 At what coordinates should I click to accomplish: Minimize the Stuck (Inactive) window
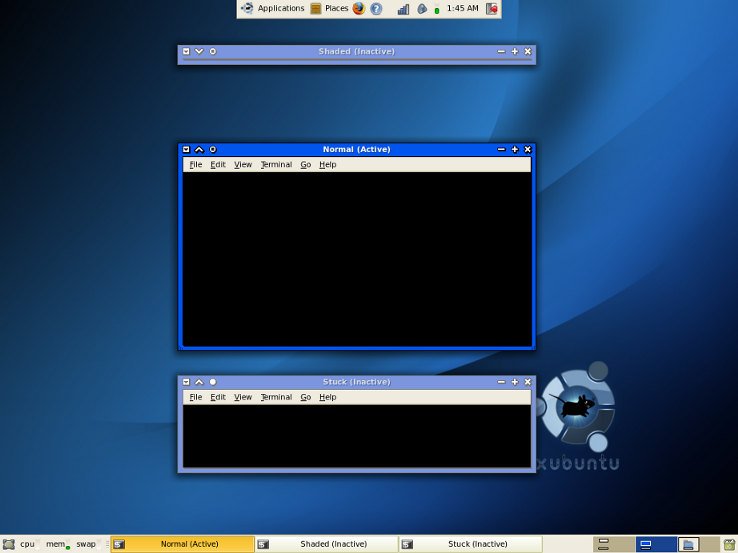tap(501, 382)
